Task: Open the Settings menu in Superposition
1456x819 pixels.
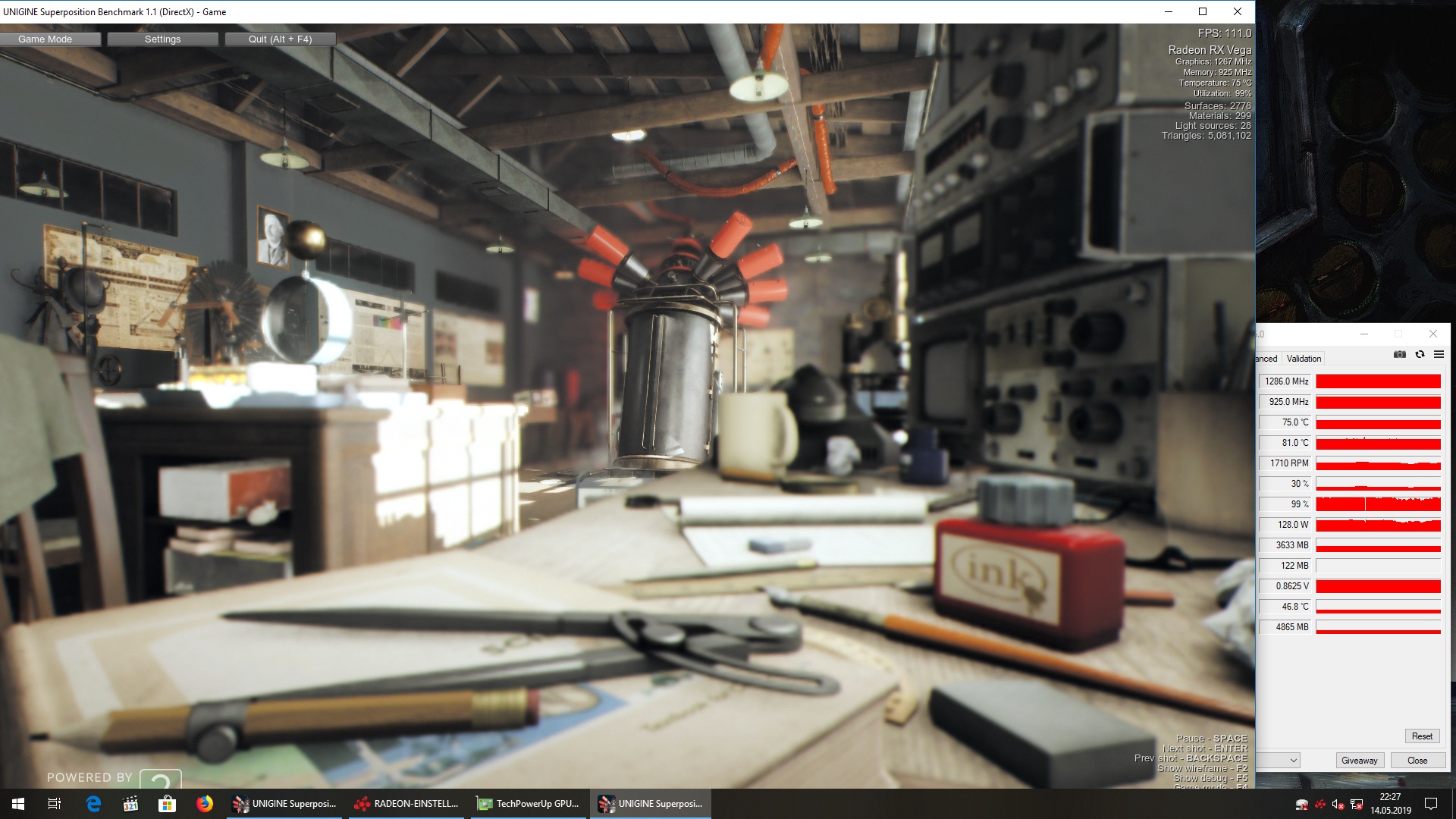Action: pyautogui.click(x=162, y=39)
